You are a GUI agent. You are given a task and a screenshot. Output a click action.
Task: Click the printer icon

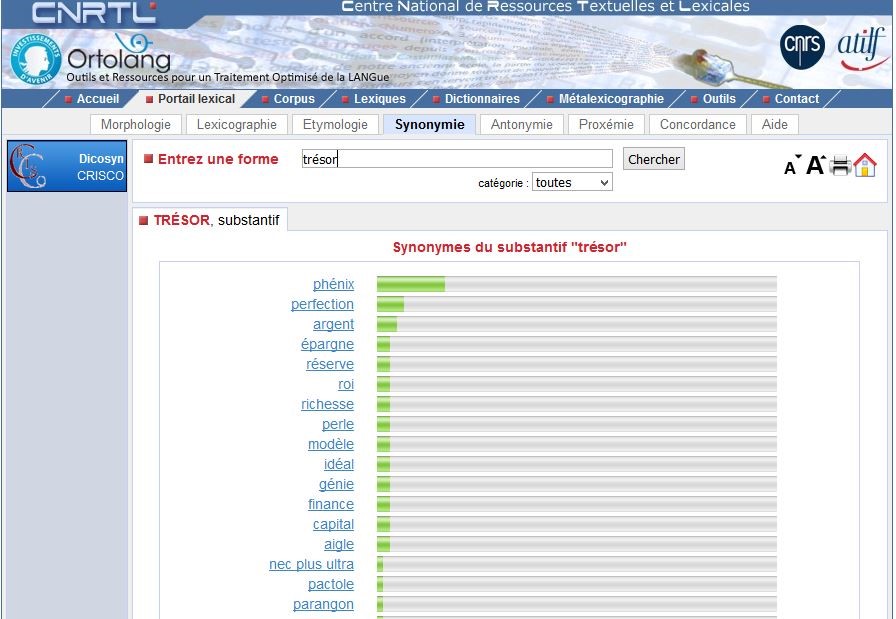(x=840, y=166)
